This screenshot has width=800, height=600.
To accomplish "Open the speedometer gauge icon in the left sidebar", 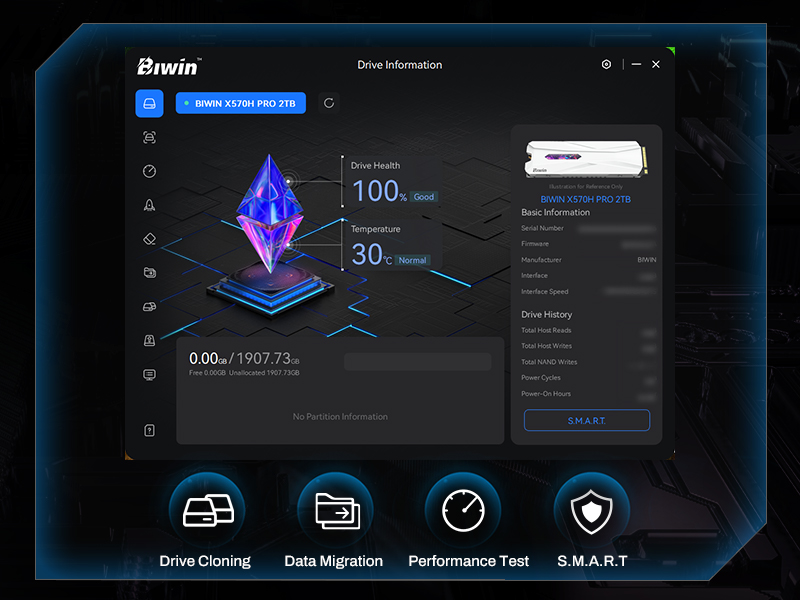I will tap(149, 171).
